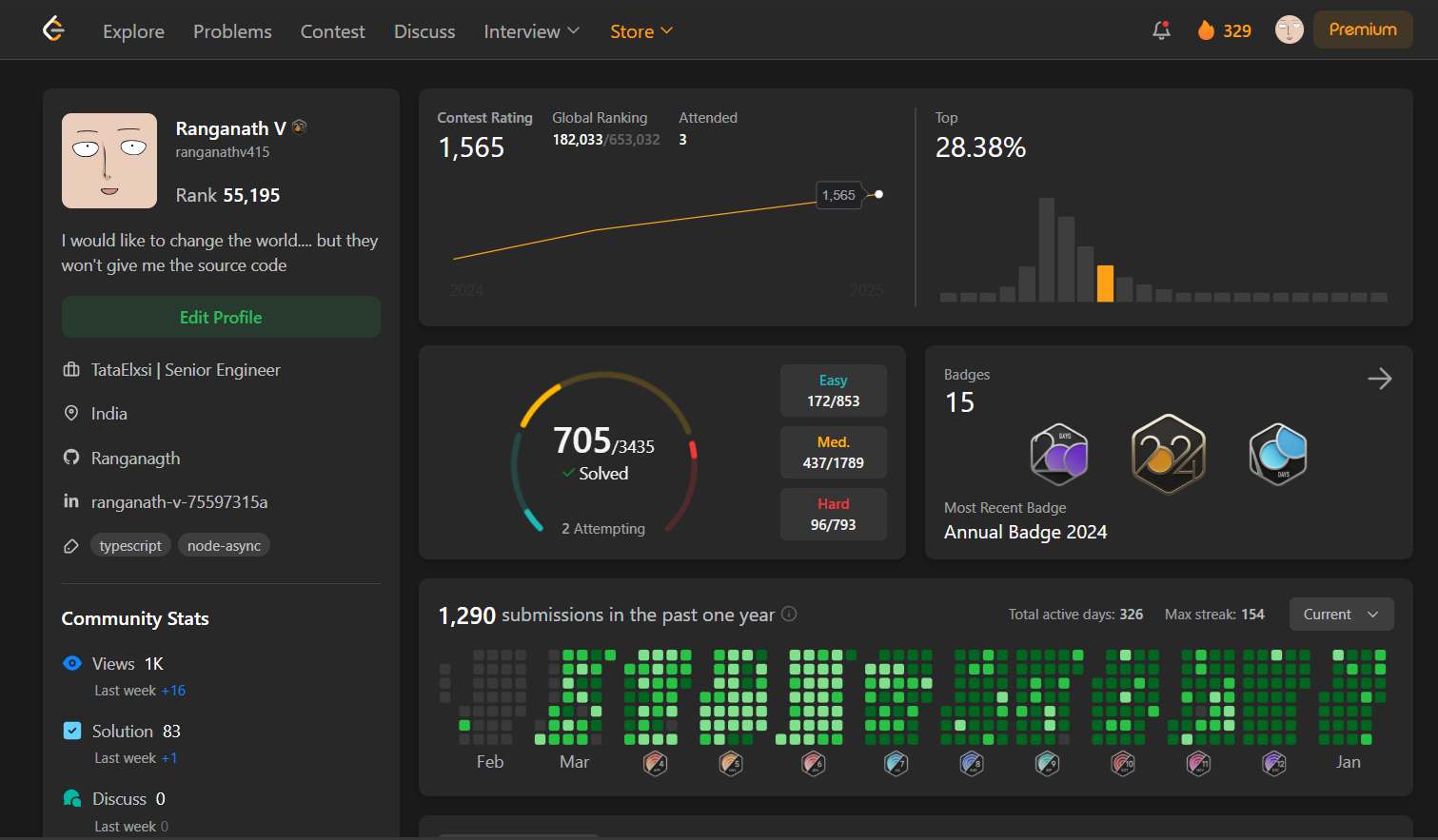The width and height of the screenshot is (1438, 840).
Task: Click the Premium button
Action: 1363,29
